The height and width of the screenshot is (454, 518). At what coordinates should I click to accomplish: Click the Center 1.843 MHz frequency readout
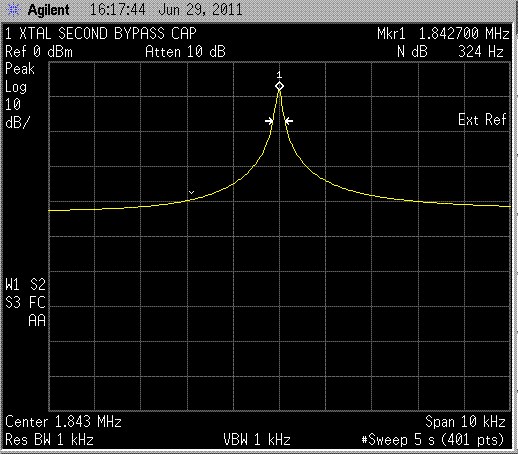63,422
